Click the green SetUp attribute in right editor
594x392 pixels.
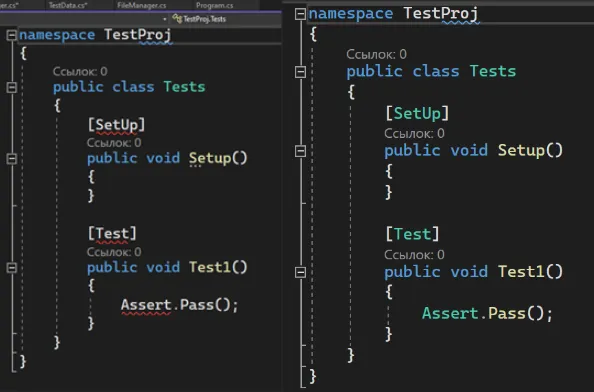pos(417,113)
